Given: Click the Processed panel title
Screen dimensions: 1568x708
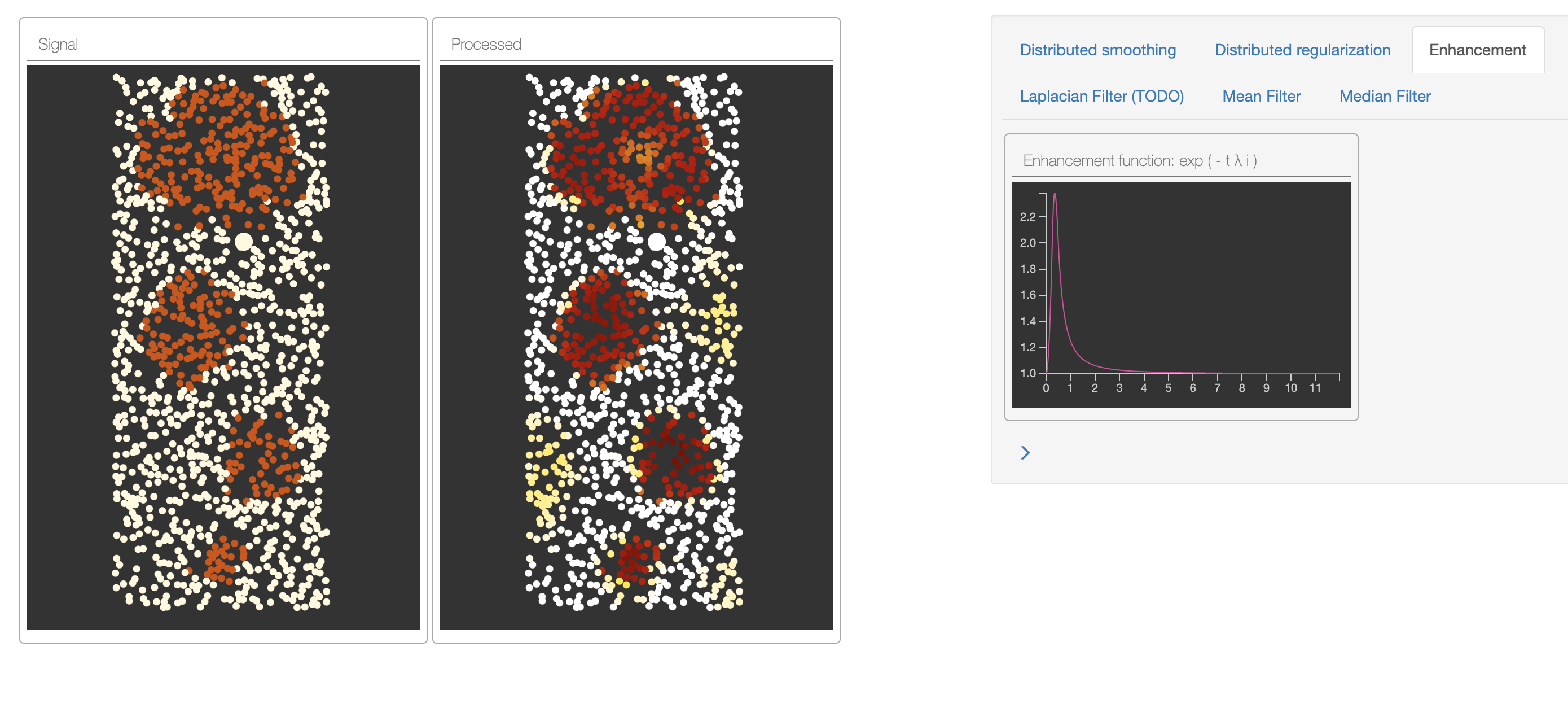Looking at the screenshot, I should pyautogui.click(x=486, y=45).
